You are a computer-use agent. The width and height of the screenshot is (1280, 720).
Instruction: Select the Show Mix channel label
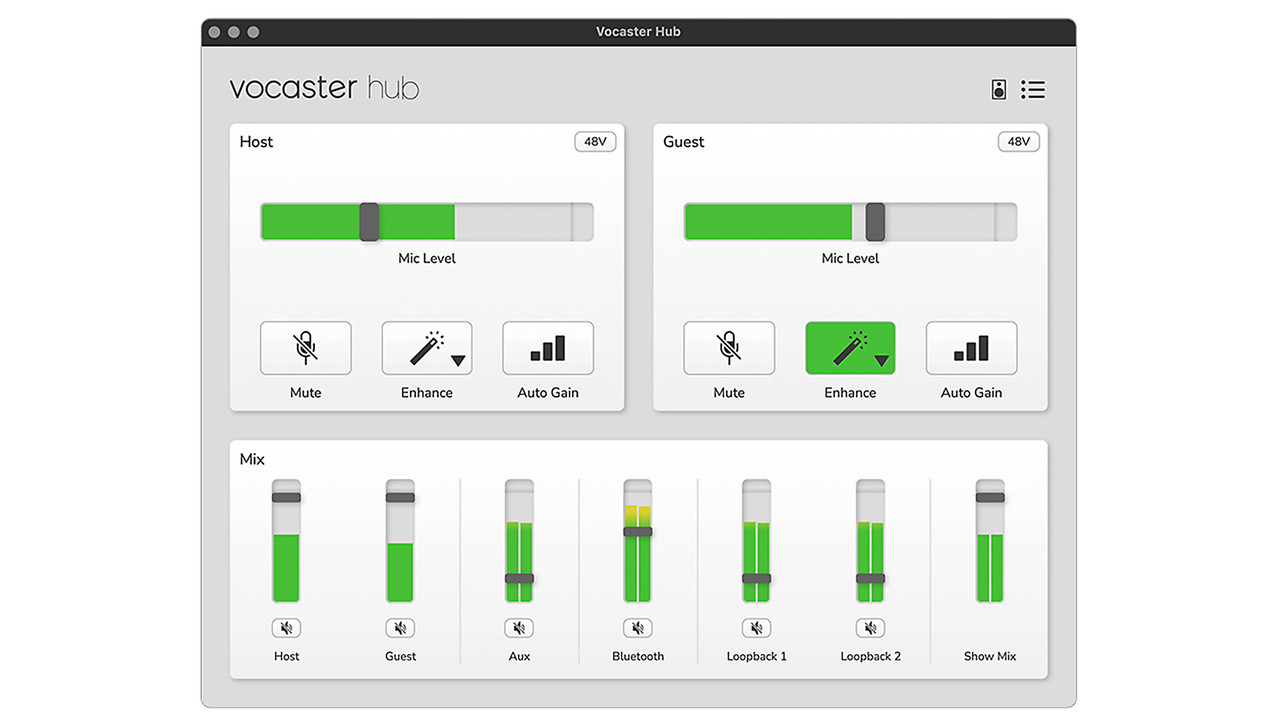pos(989,656)
